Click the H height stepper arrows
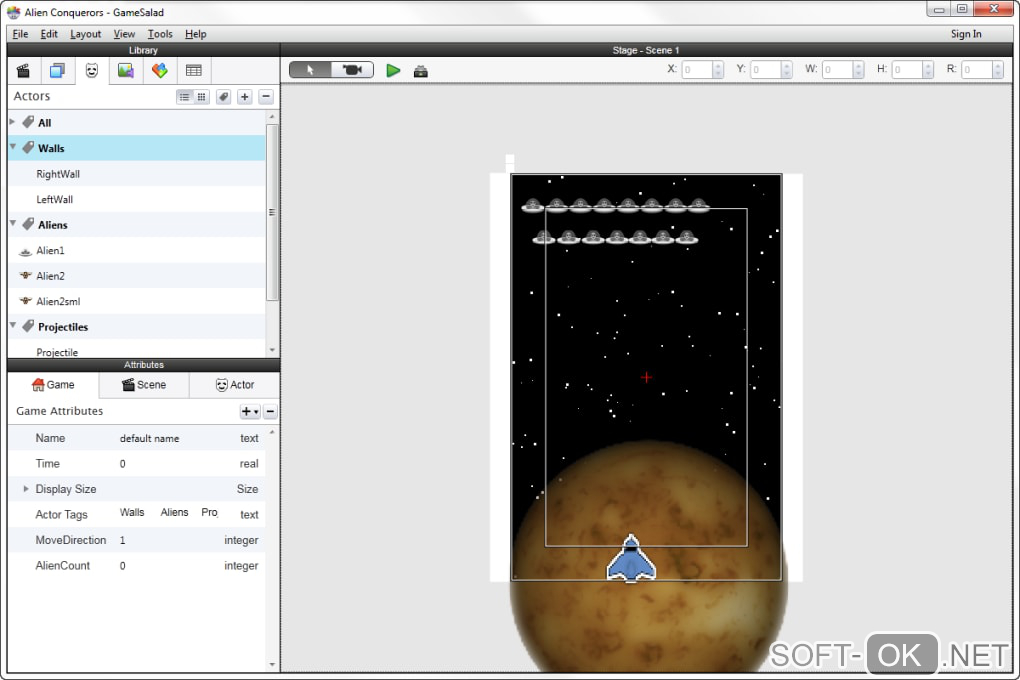The width and height of the screenshot is (1020, 680). point(928,70)
